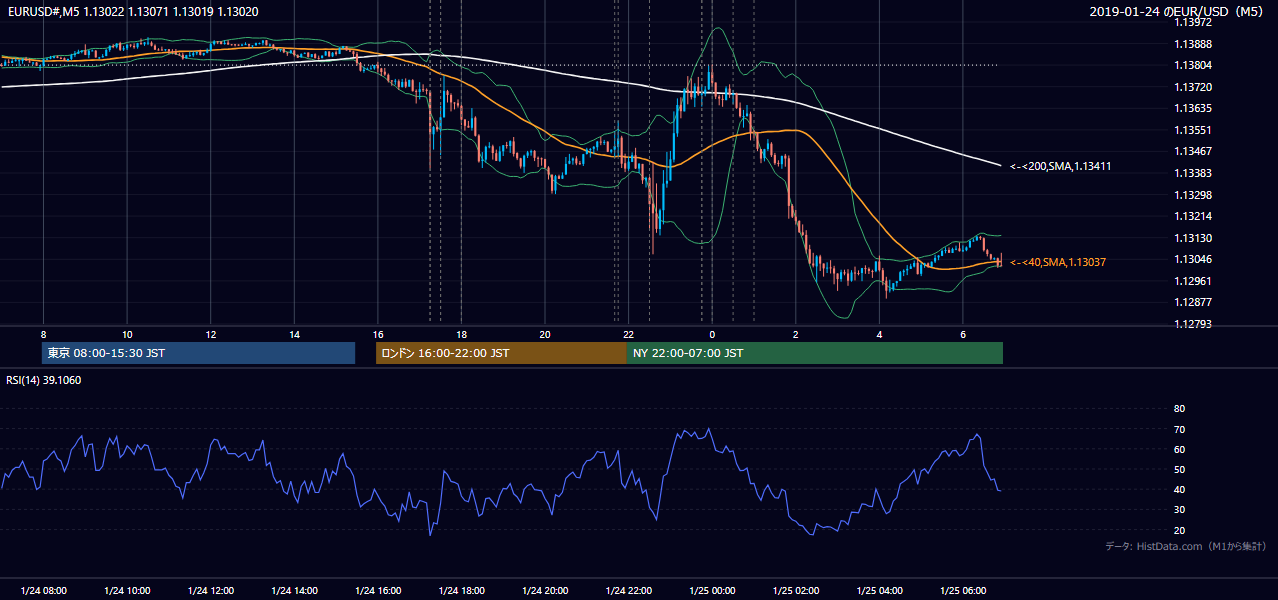This screenshot has height=600, width=1278.
Task: Click hour label 12 below price chart
Action: 210,334
